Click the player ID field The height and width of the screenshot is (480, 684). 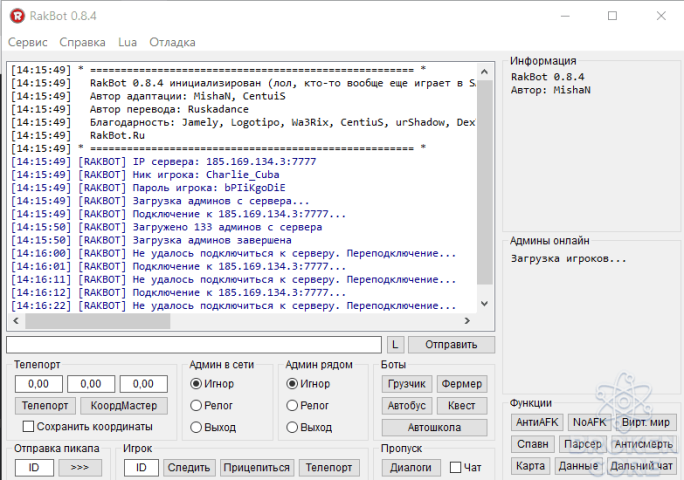141,468
